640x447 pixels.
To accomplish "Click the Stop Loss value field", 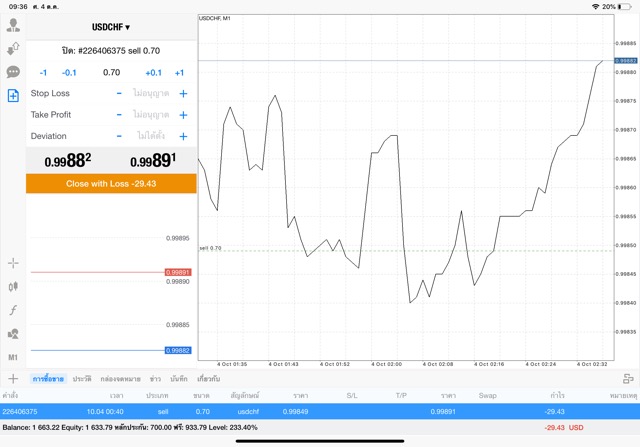I will tap(151, 93).
